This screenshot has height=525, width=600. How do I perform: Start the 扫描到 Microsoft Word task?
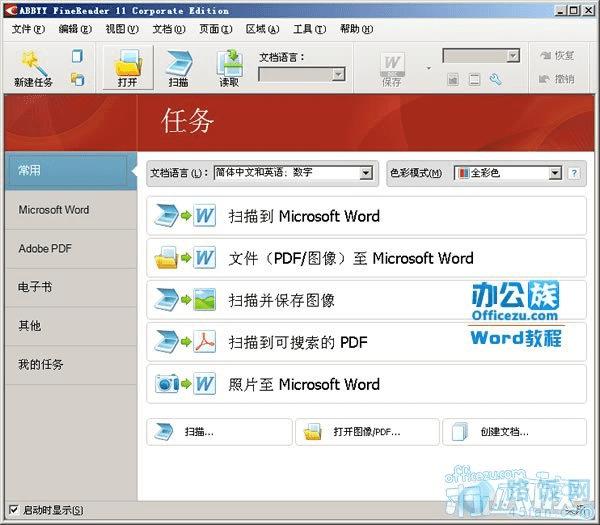pos(366,216)
